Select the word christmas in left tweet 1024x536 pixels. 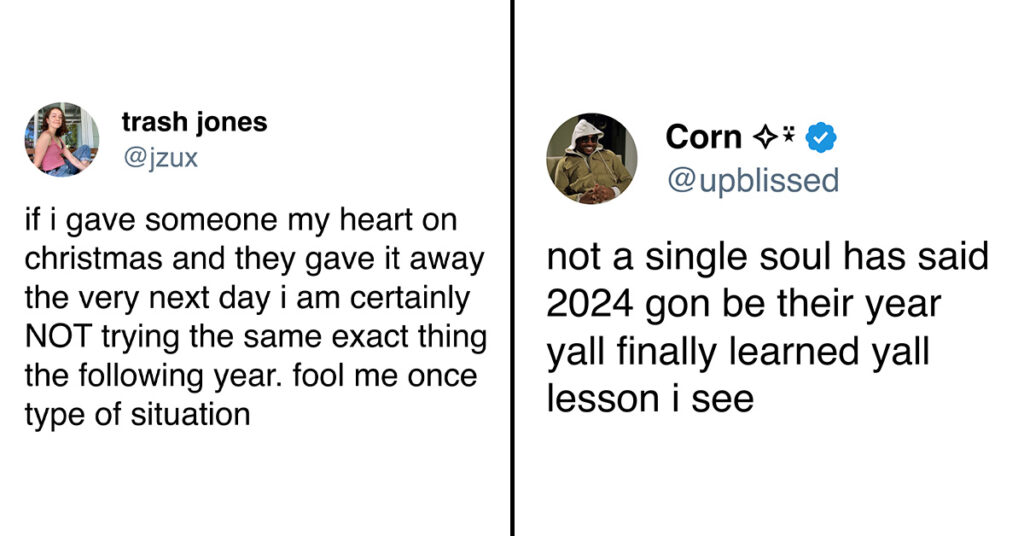pyautogui.click(x=94, y=259)
